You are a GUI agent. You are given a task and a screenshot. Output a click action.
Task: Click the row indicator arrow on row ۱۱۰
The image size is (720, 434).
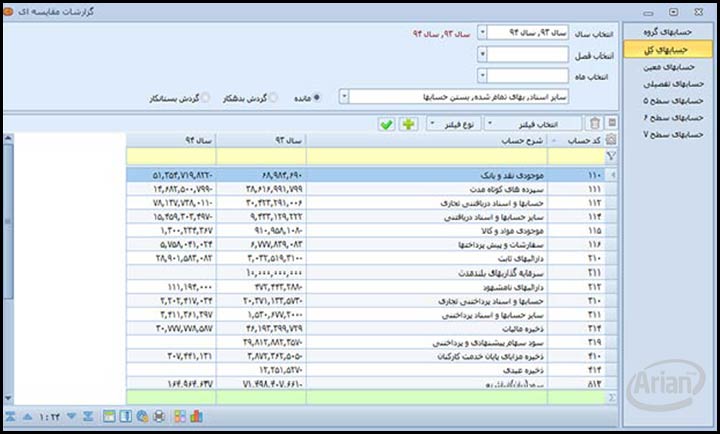tap(612, 175)
